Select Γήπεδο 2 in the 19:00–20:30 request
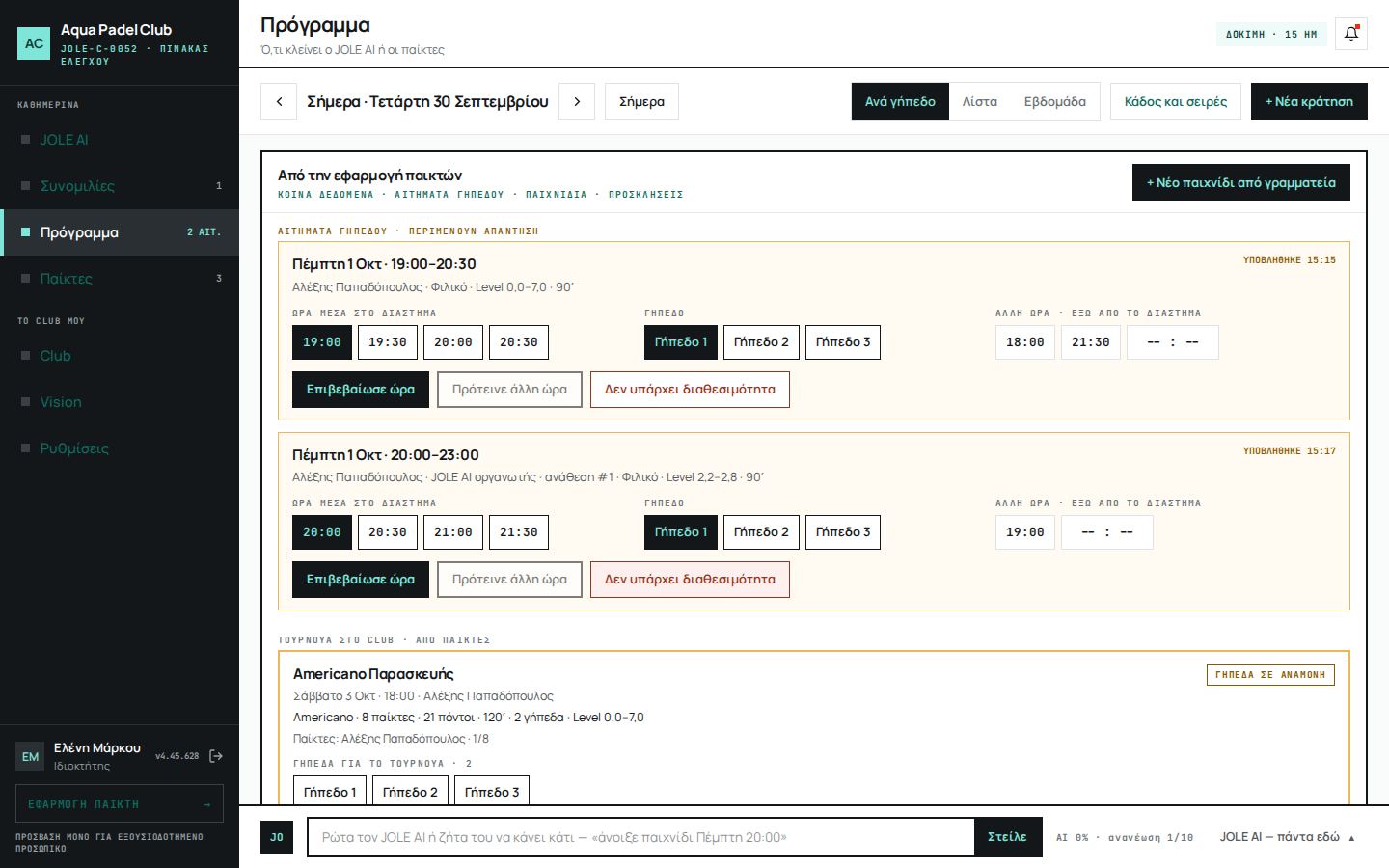 point(761,342)
